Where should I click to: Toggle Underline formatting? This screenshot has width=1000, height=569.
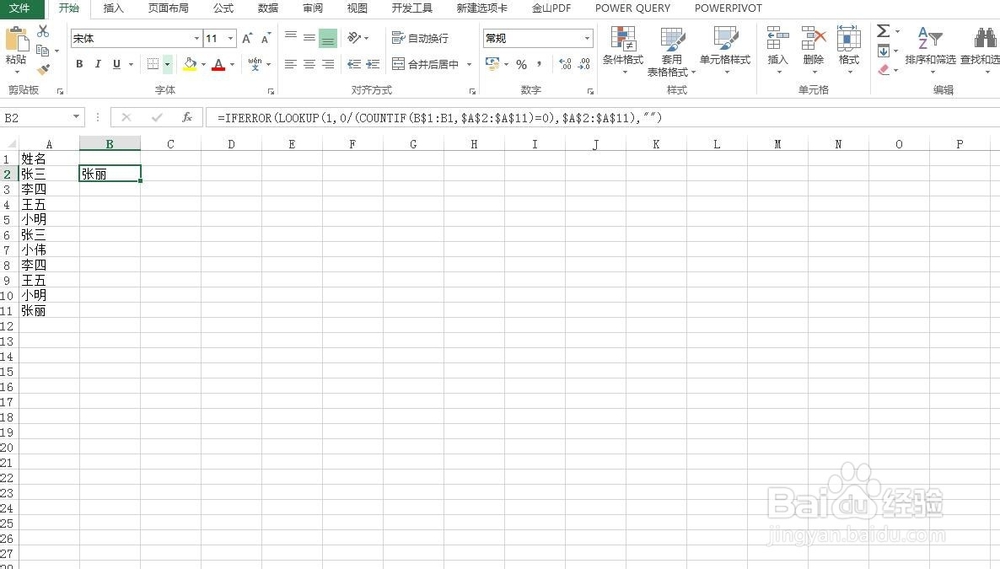pyautogui.click(x=116, y=64)
